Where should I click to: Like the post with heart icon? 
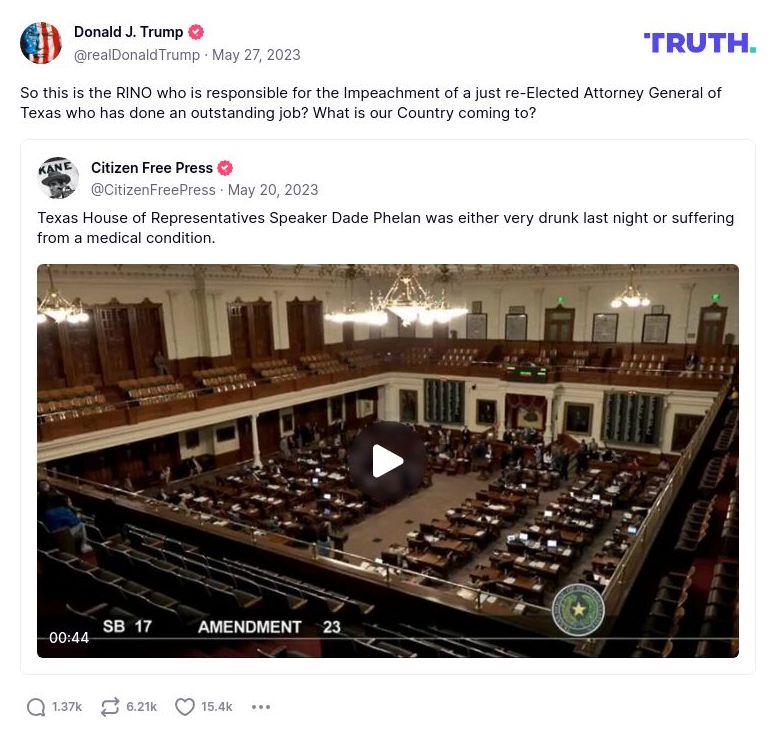[x=185, y=707]
